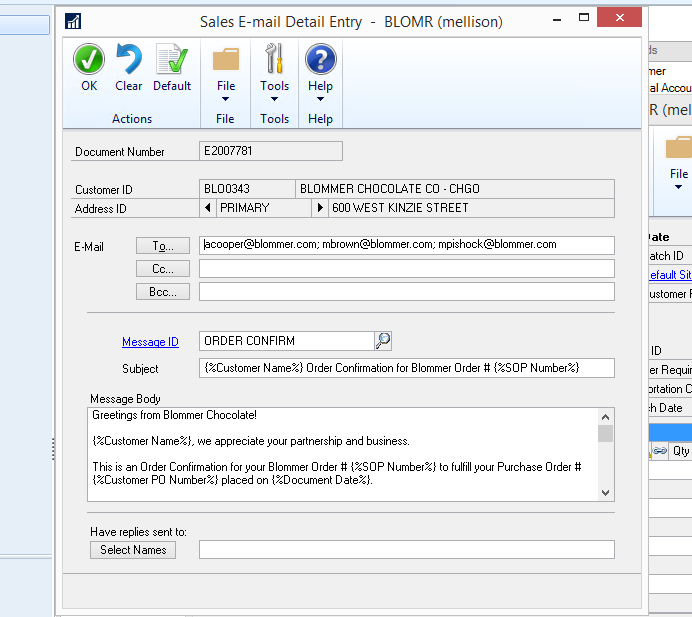The width and height of the screenshot is (692, 617).
Task: Click the message body scrollbar thumb
Action: [x=606, y=433]
